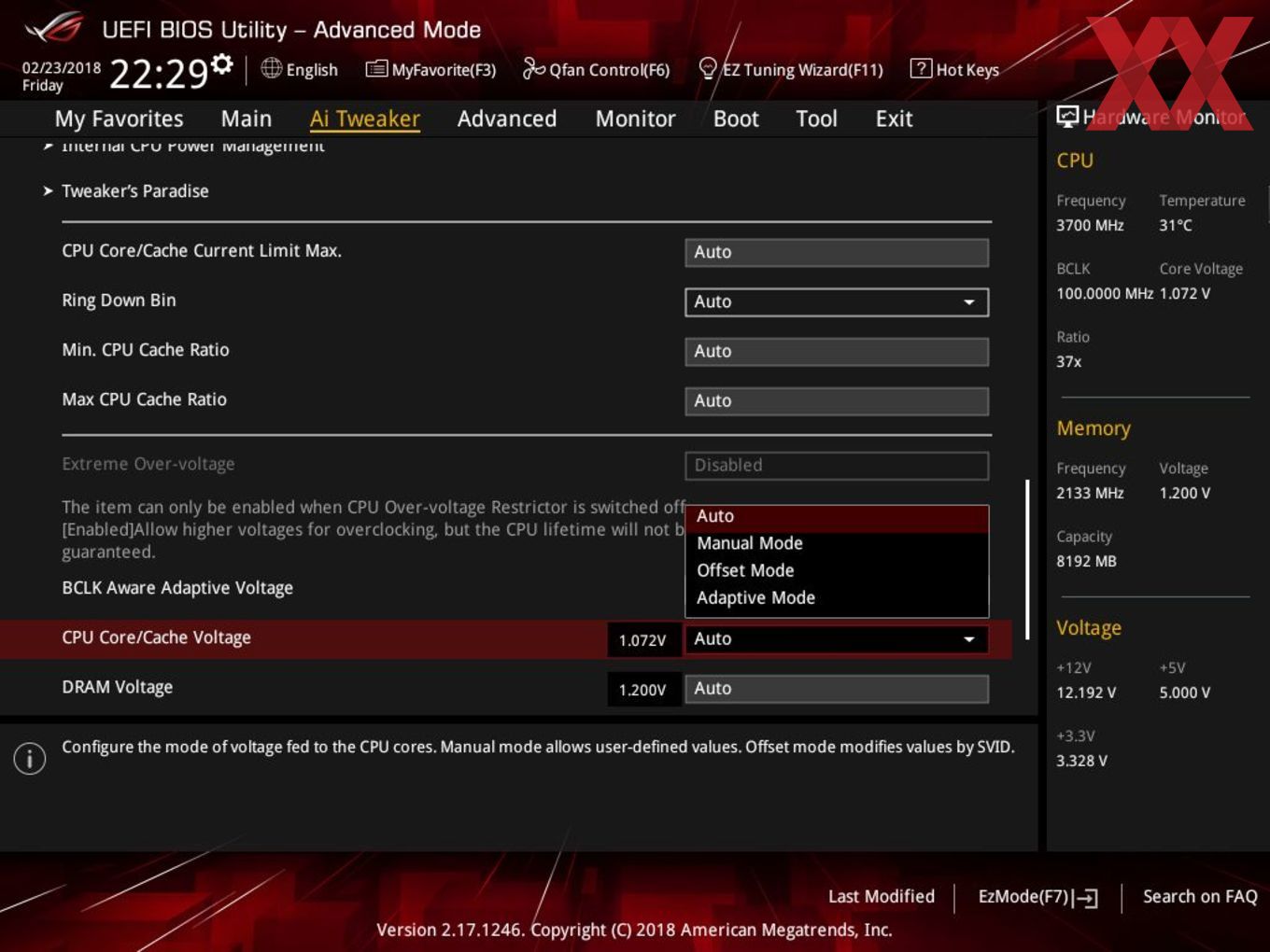Open the Boot tab

[736, 119]
